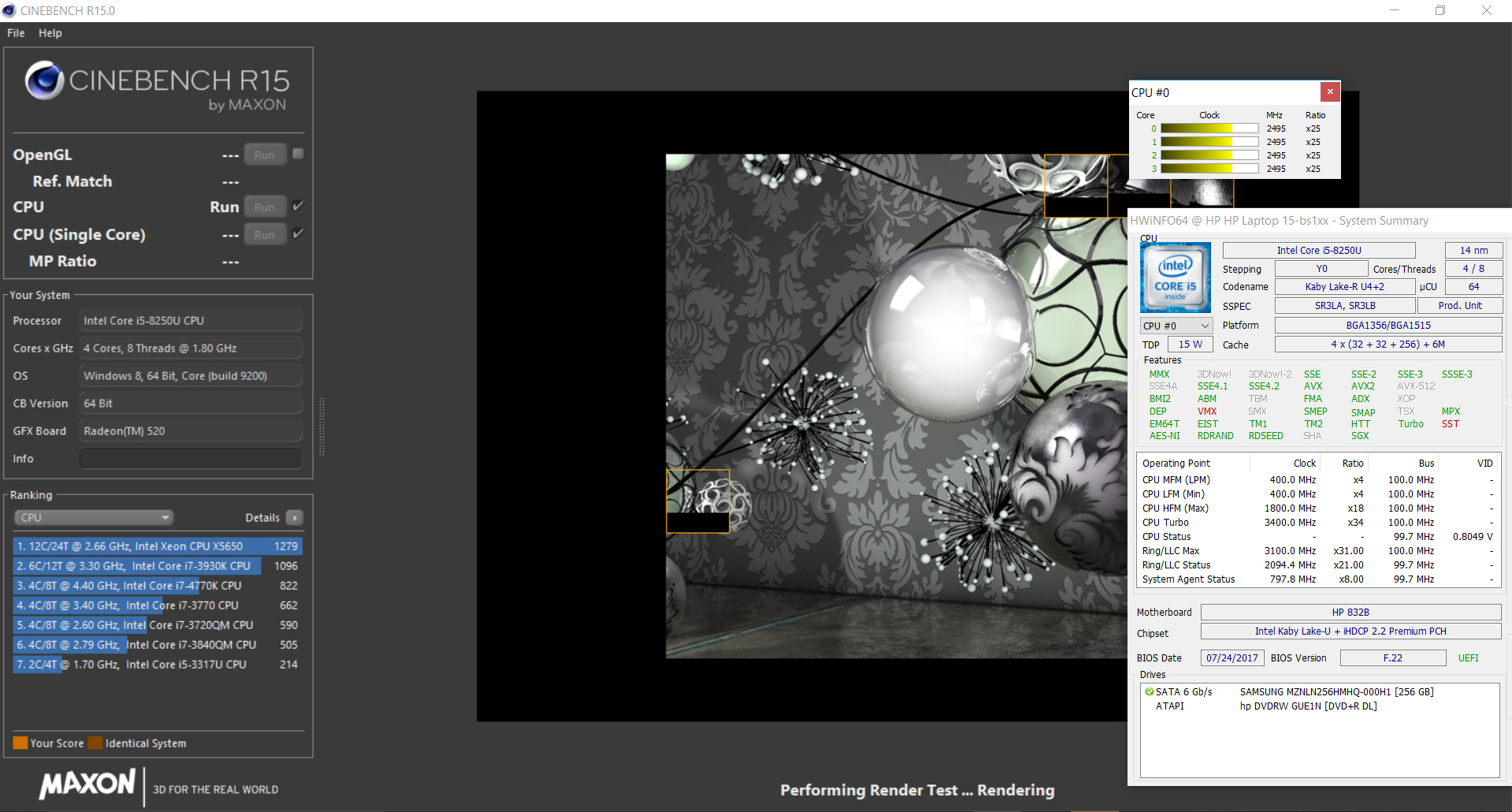This screenshot has height=812, width=1512.
Task: Click the Identical System legend swatch
Action: coord(95,743)
